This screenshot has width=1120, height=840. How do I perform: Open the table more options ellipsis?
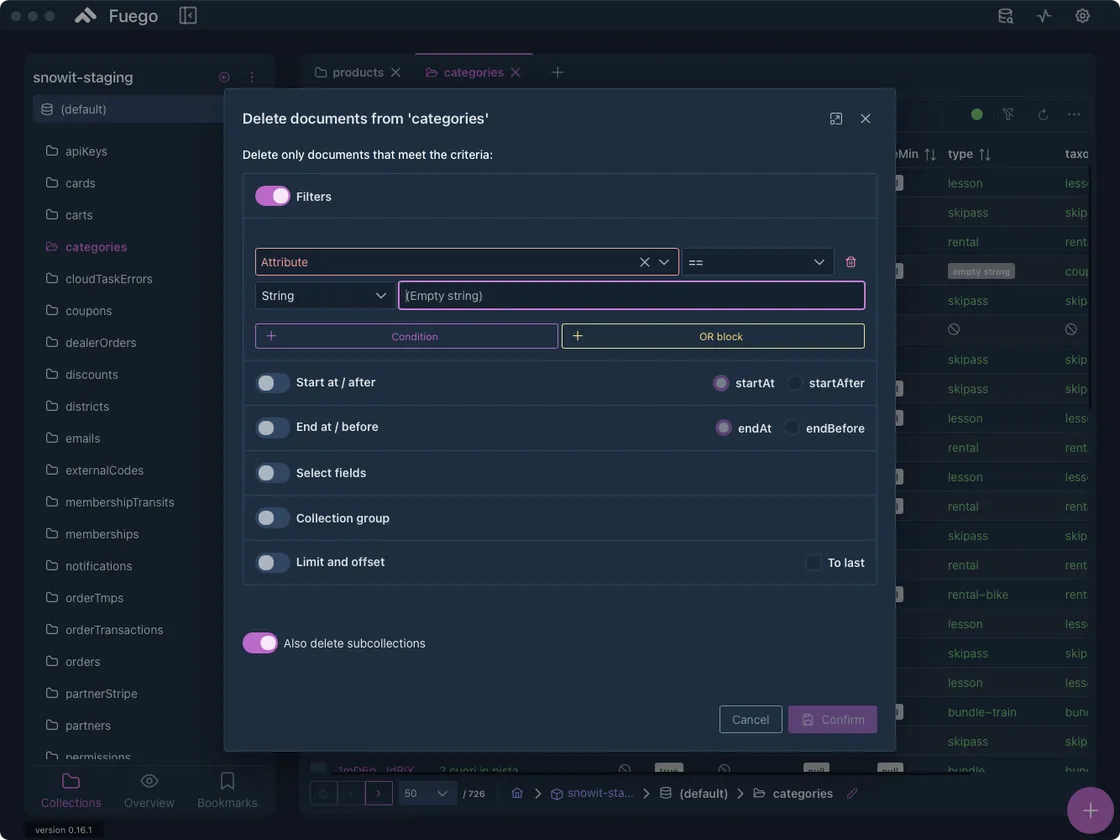pyautogui.click(x=1074, y=114)
